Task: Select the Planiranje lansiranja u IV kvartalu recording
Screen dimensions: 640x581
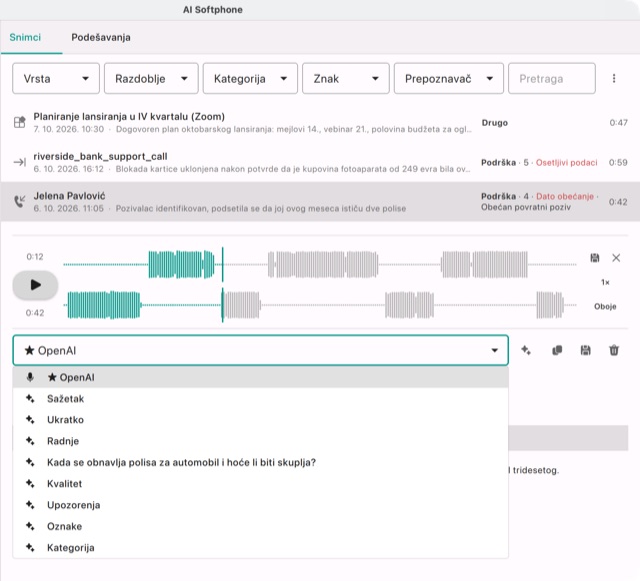Action: coord(320,122)
